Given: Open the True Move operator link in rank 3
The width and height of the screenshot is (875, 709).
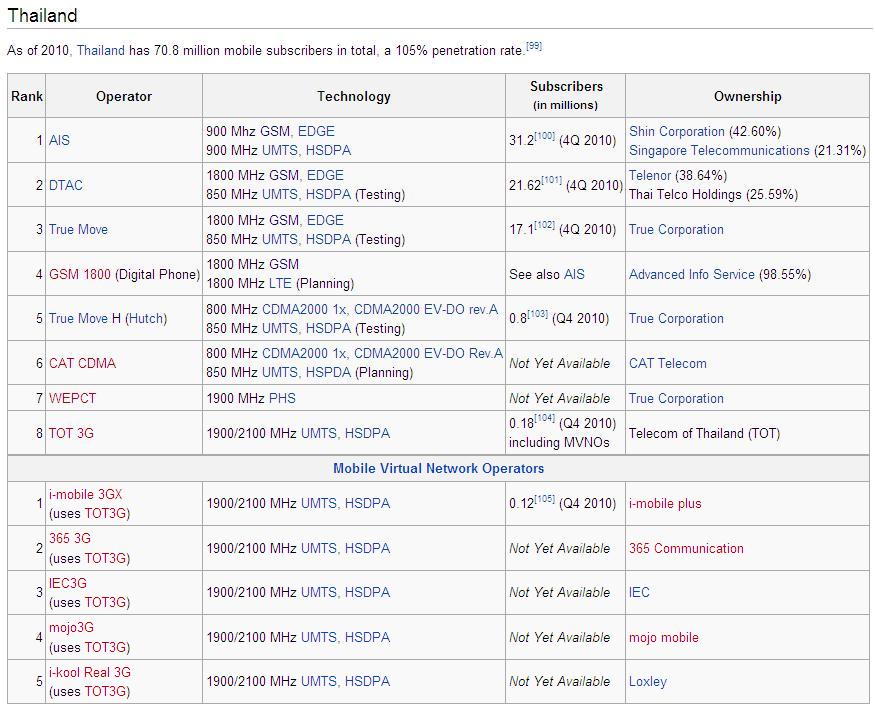Looking at the screenshot, I should [78, 229].
